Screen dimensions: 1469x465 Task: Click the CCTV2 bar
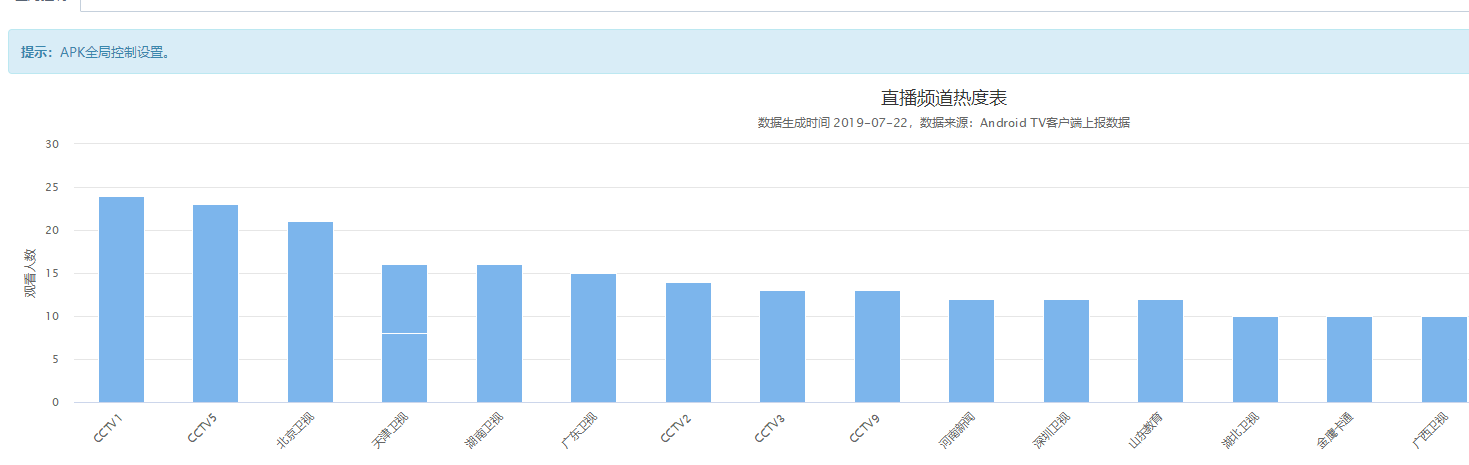688,343
